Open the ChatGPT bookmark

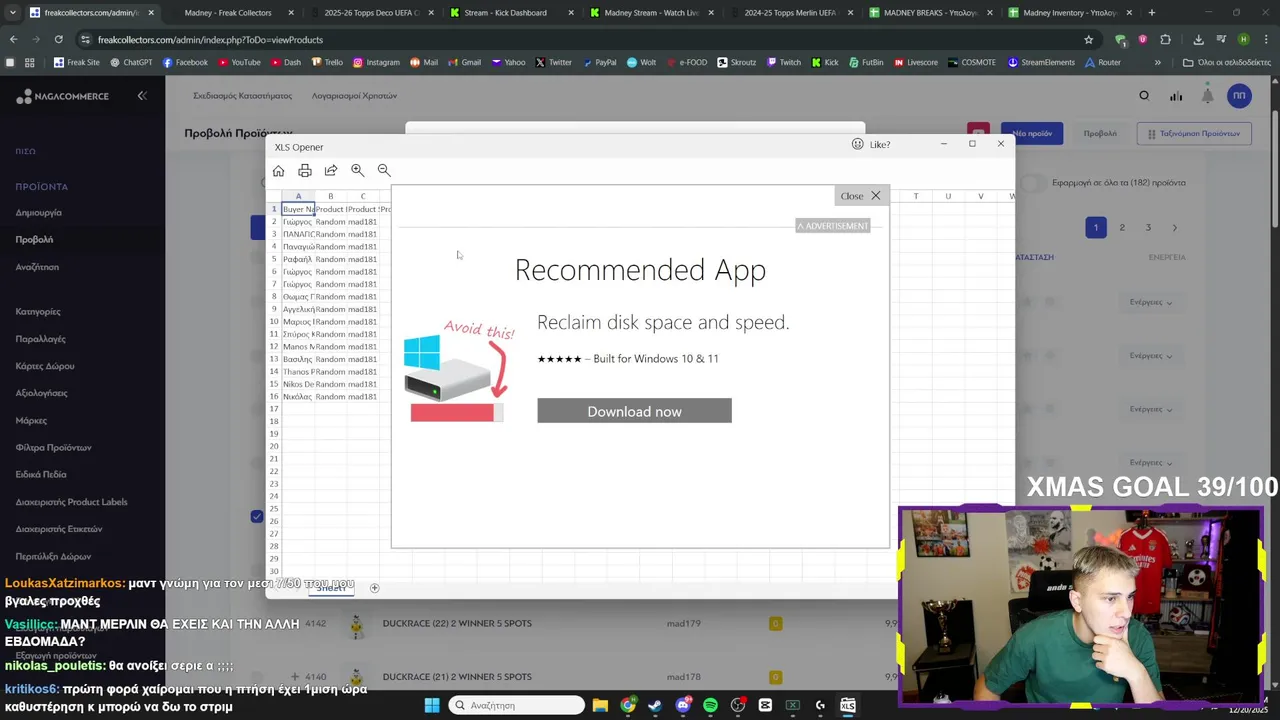[x=131, y=62]
